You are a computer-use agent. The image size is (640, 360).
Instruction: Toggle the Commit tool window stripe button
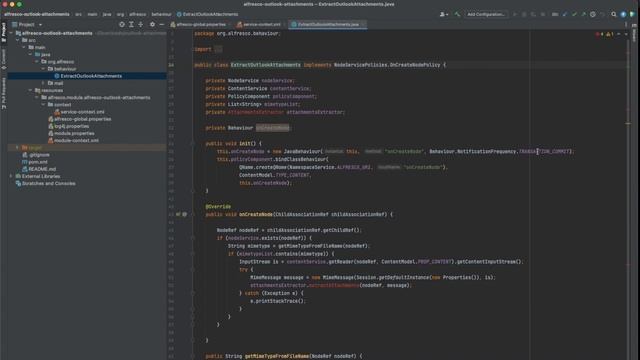(x=4, y=59)
